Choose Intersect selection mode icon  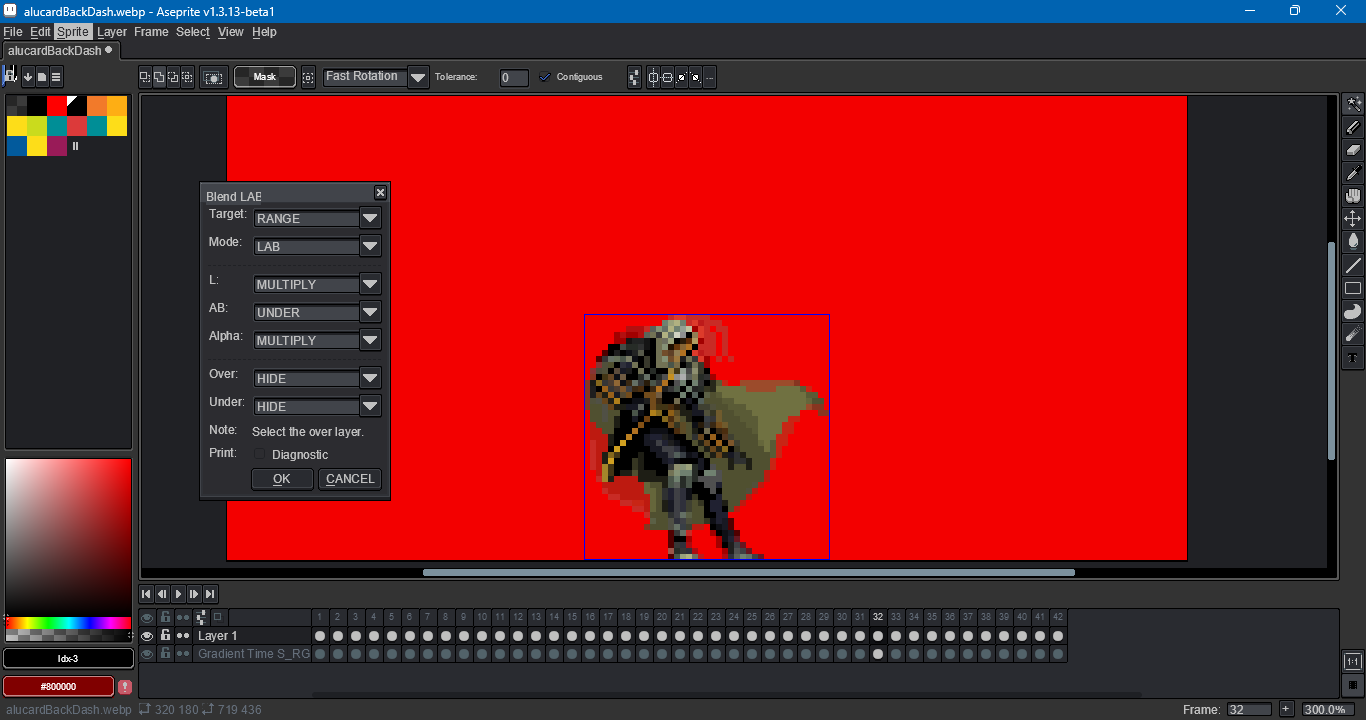[x=187, y=76]
